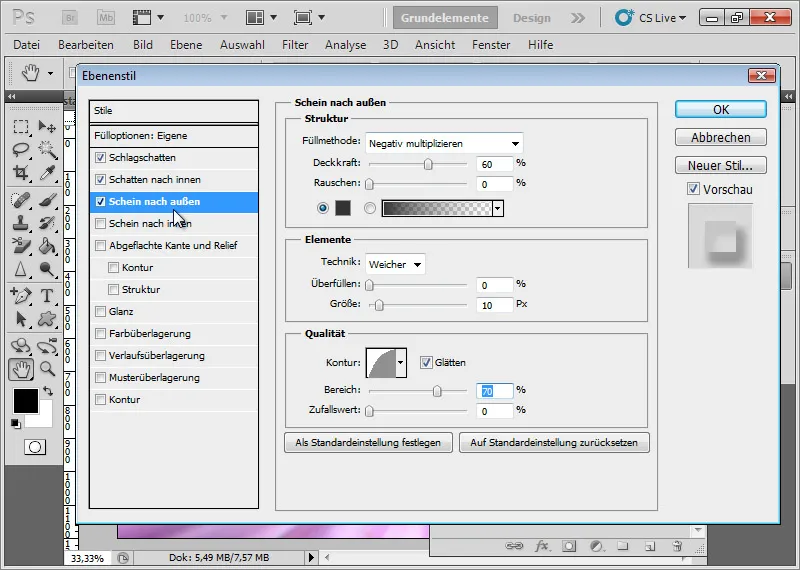Select the Healing Brush tool
This screenshot has height=570, width=800.
[x=21, y=200]
